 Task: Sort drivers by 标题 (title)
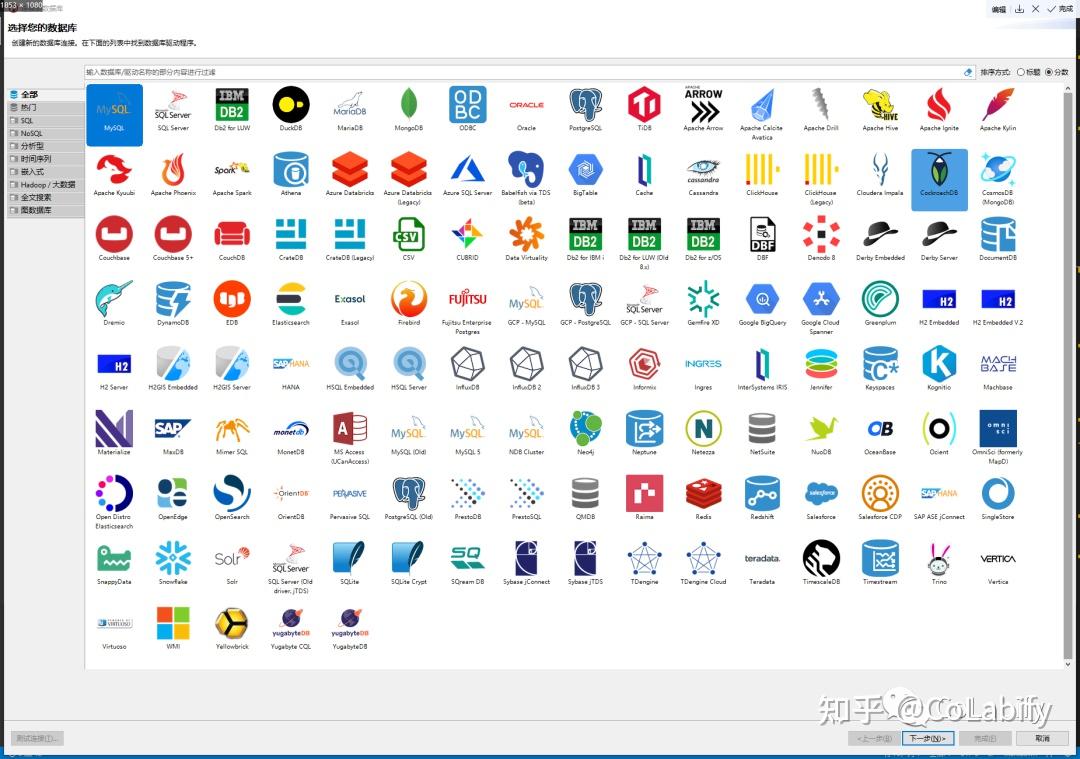pos(1029,72)
